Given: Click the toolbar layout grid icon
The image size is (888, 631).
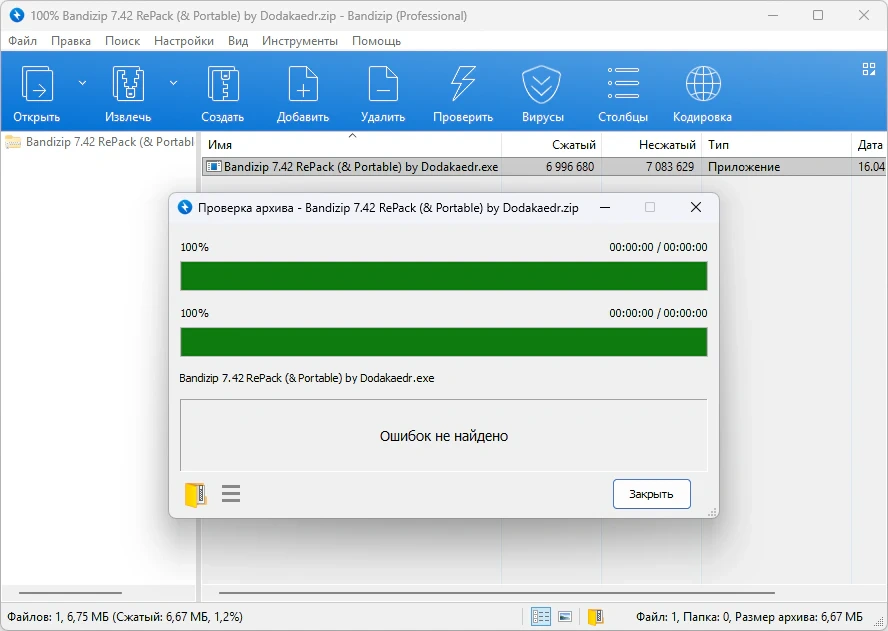Looking at the screenshot, I should (x=869, y=69).
